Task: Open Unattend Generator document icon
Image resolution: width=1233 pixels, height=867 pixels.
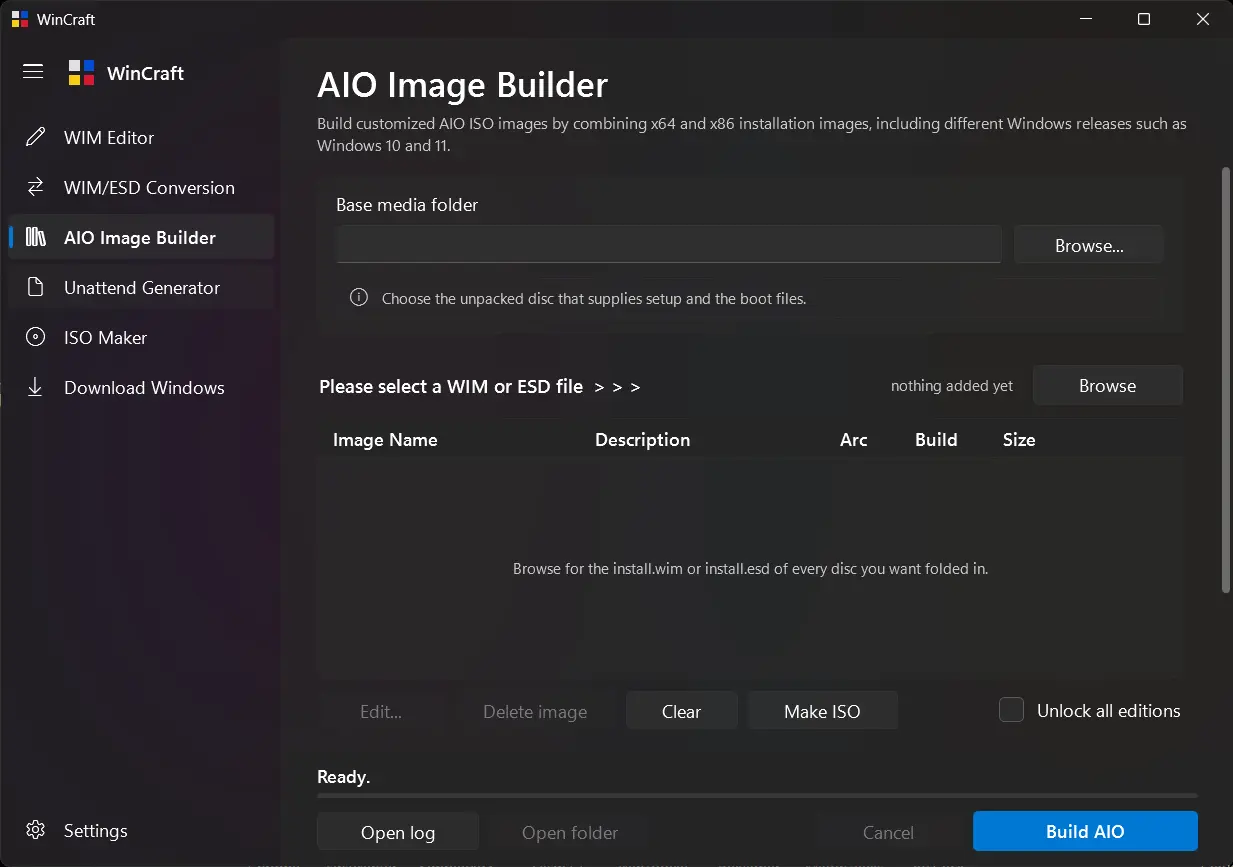Action: [35, 287]
